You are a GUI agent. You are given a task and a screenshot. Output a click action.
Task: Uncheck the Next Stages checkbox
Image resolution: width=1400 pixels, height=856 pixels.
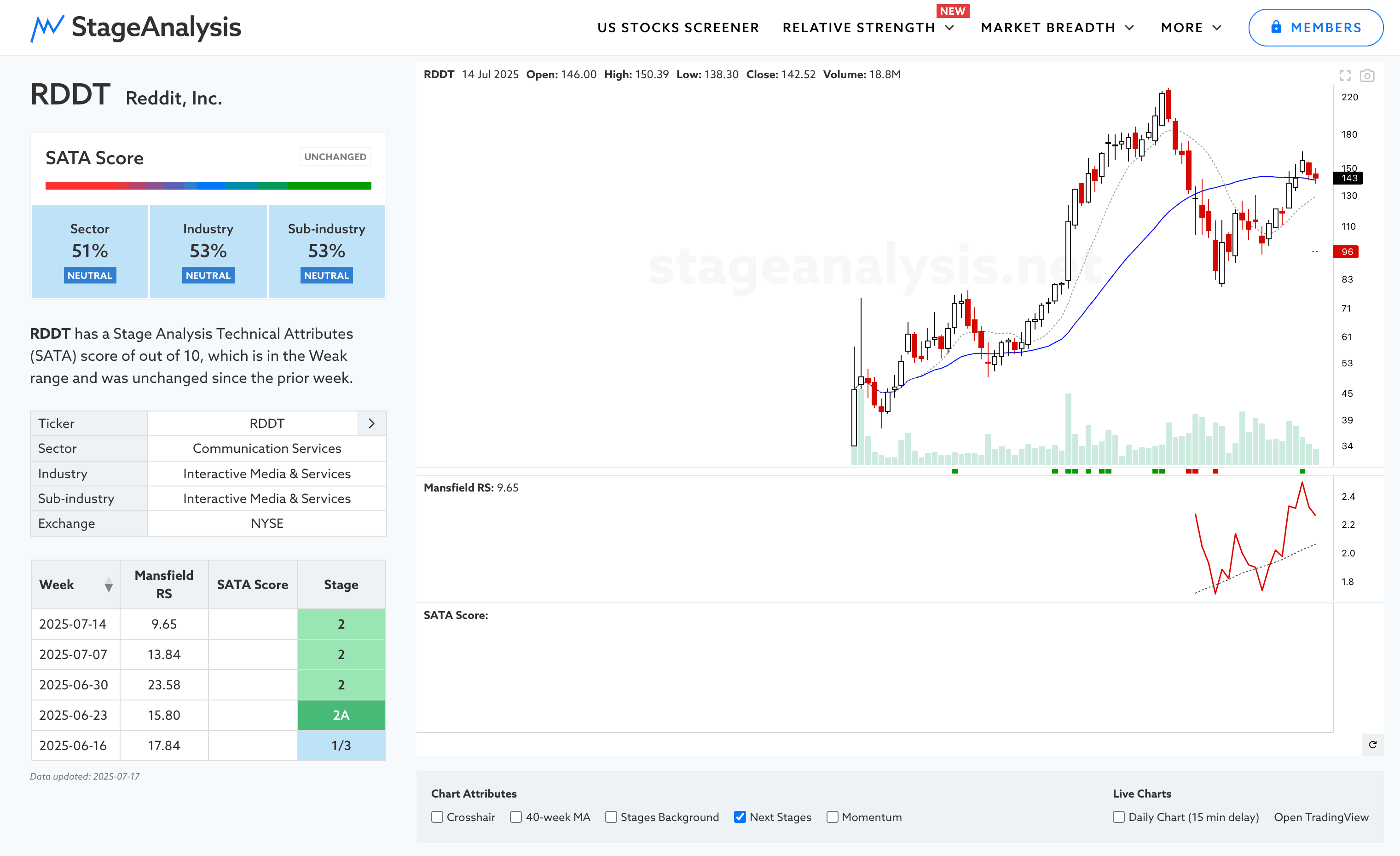(x=740, y=817)
